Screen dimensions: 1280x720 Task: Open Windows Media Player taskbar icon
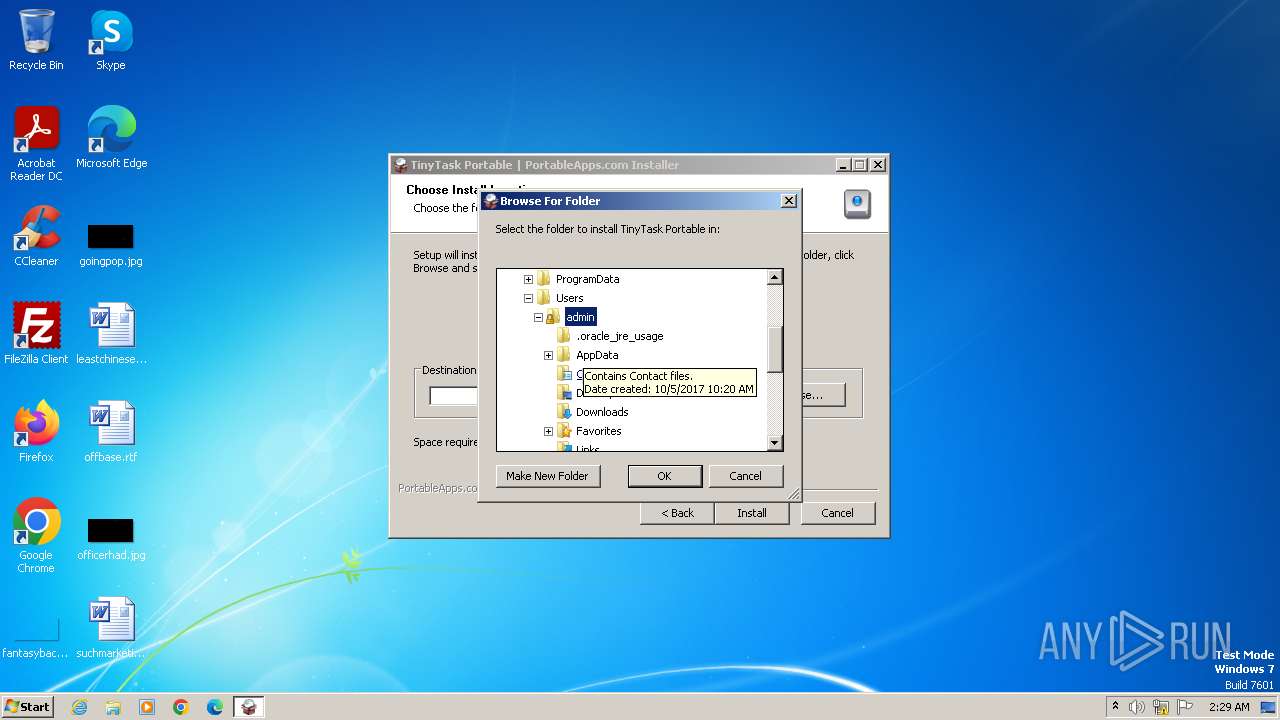147,707
